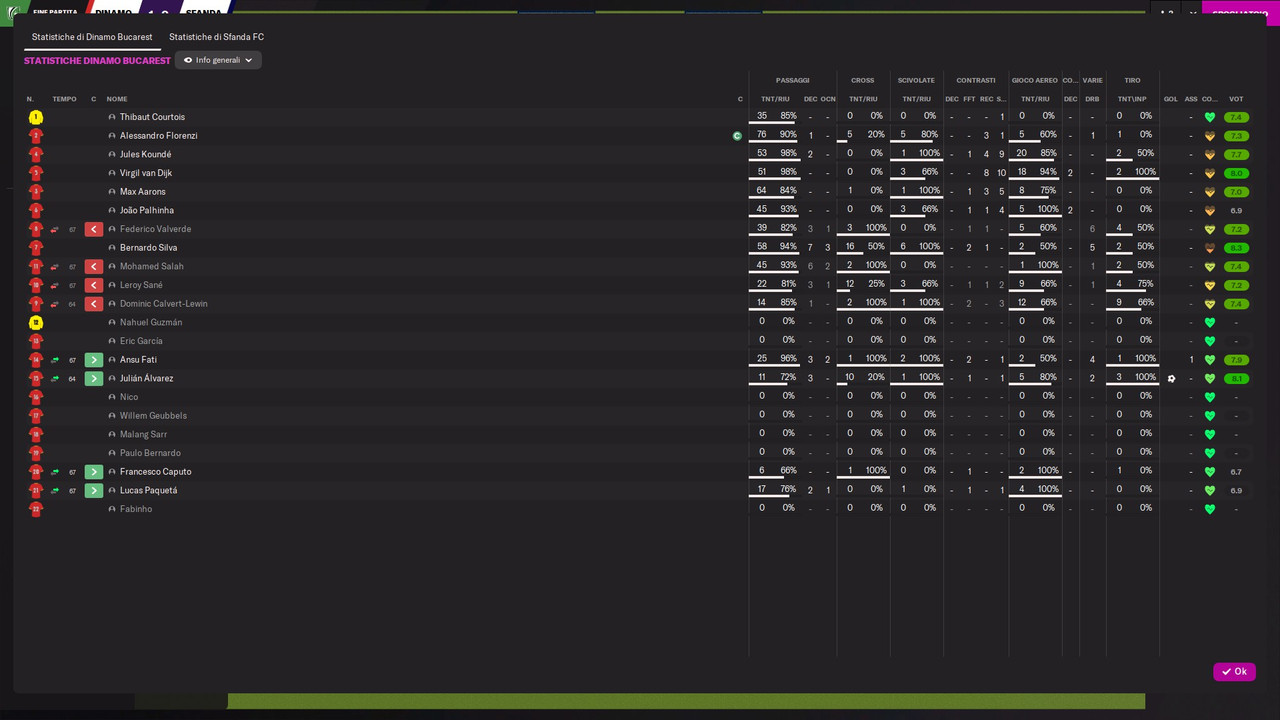Click the profile icon next to Willem Geubbels
This screenshot has width=1280, height=720.
(112, 416)
